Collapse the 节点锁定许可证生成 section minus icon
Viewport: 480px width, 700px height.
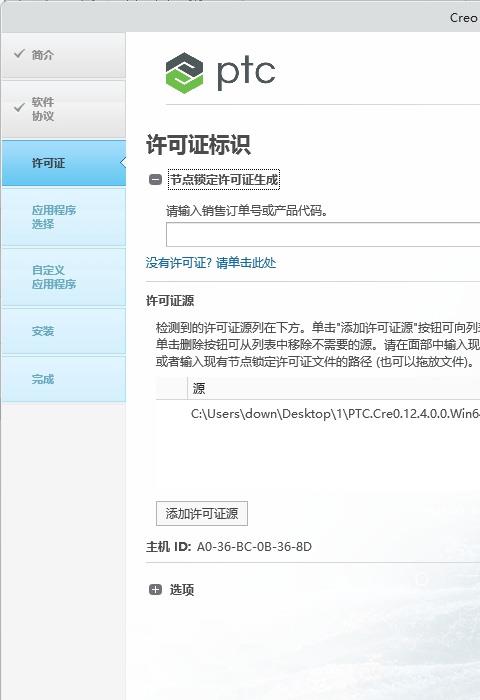155,180
